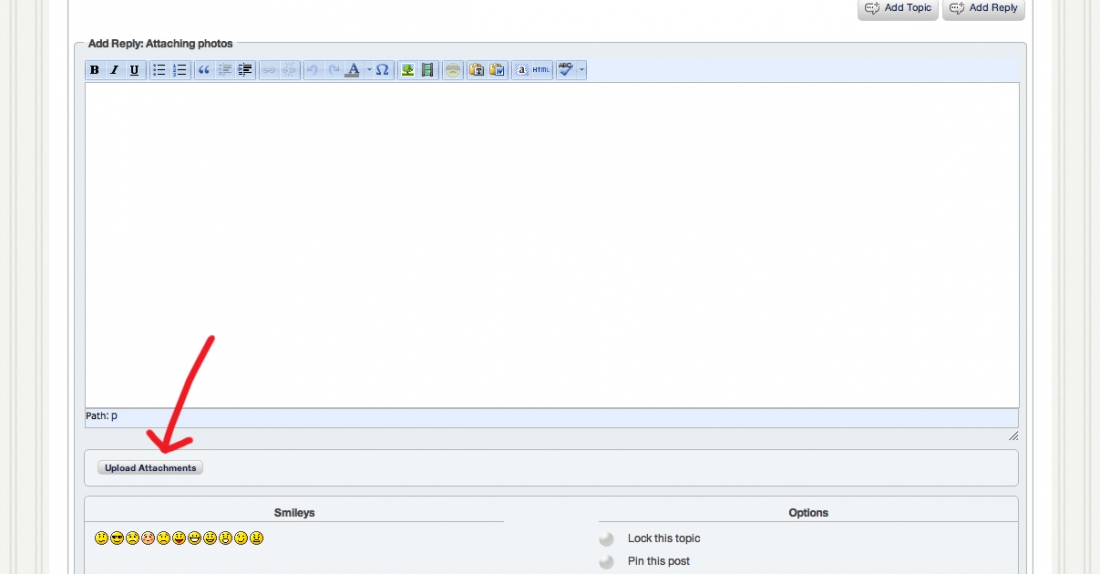Open the HTML source editor
The image size is (1100, 574).
click(541, 70)
